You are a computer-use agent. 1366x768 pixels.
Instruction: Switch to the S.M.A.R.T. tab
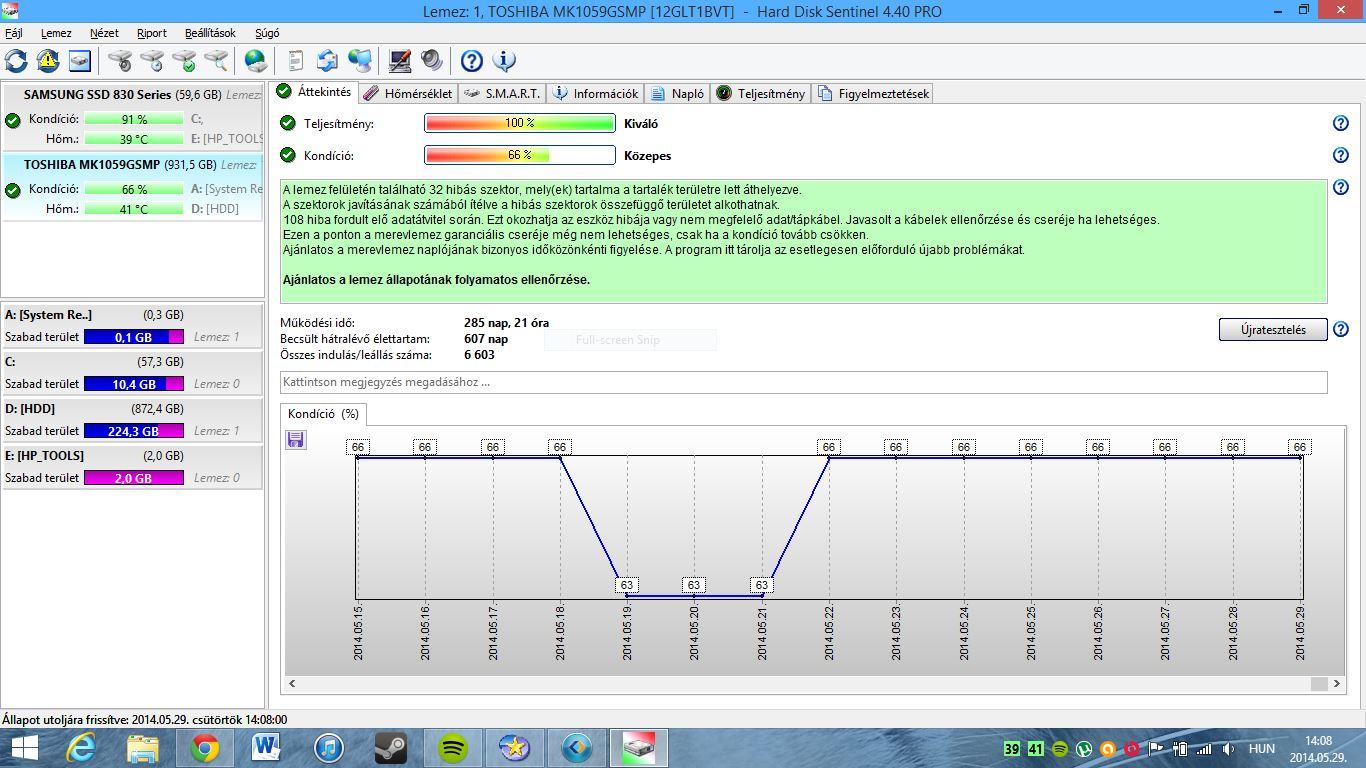(x=503, y=94)
